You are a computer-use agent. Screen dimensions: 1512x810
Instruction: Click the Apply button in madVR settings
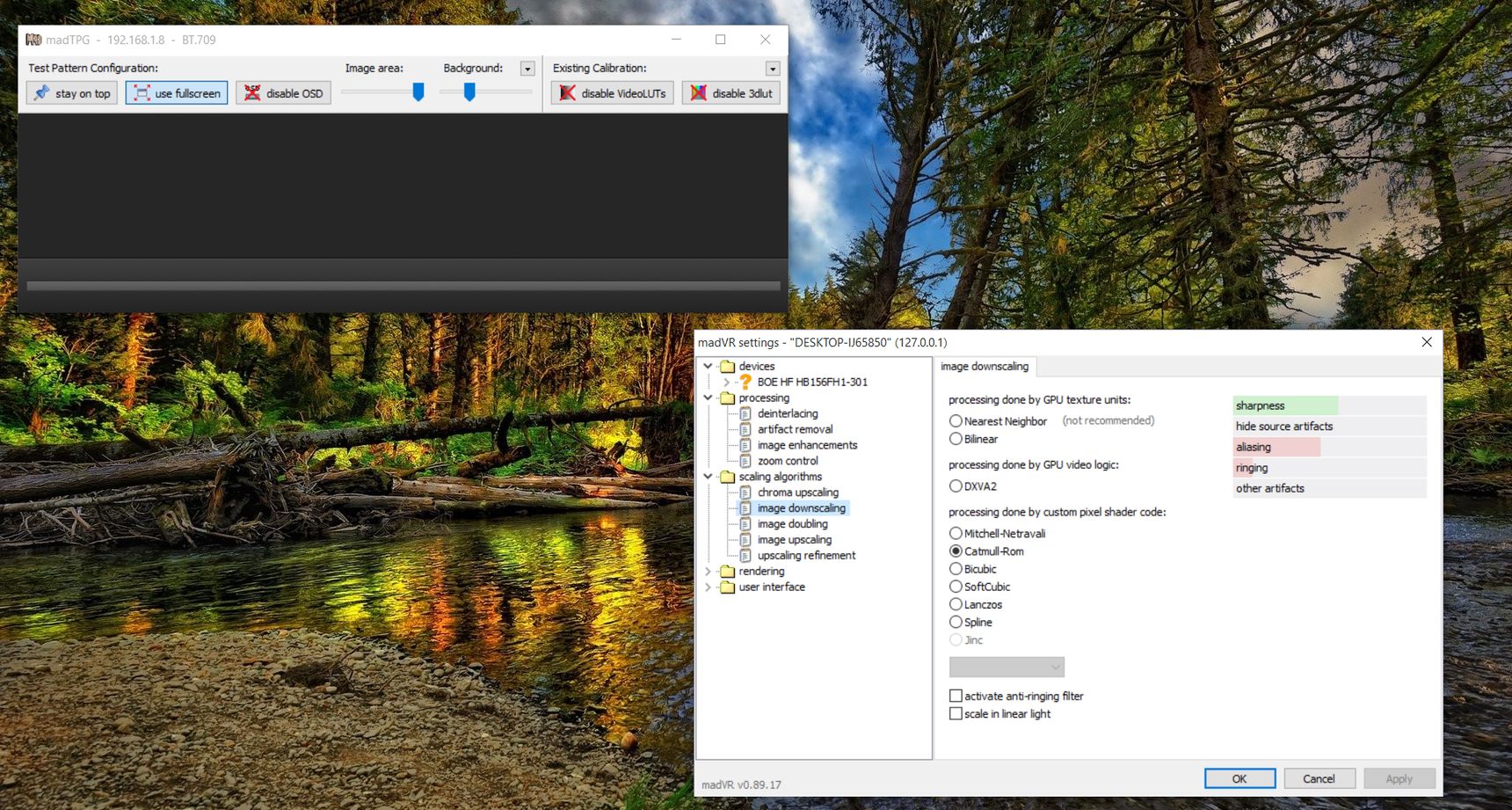(1399, 778)
